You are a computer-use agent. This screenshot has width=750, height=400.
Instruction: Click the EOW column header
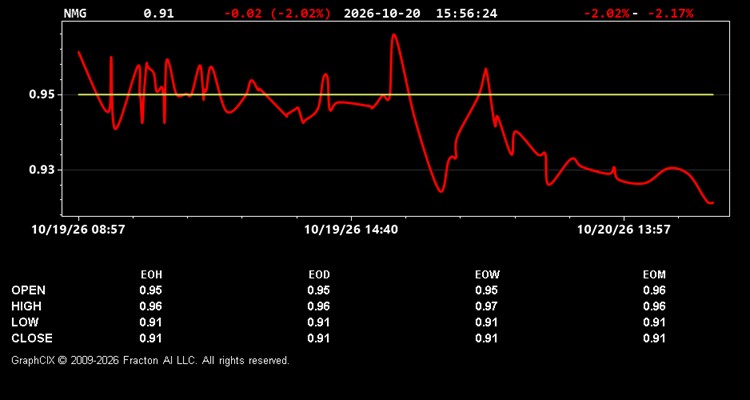(487, 275)
